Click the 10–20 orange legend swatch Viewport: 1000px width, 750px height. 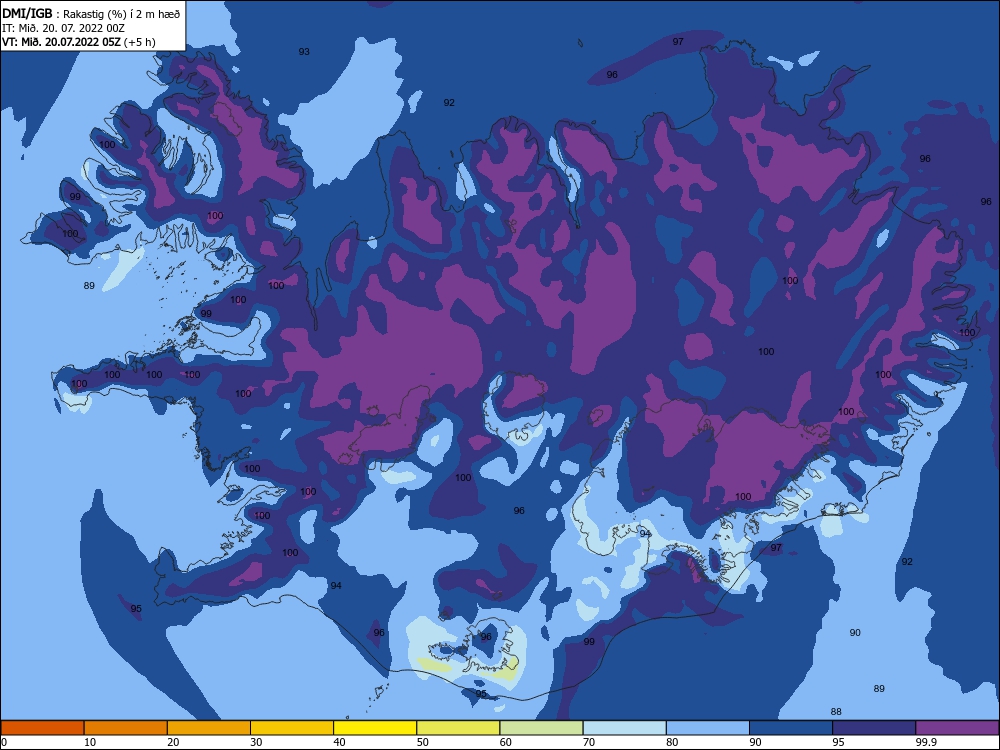pos(126,728)
